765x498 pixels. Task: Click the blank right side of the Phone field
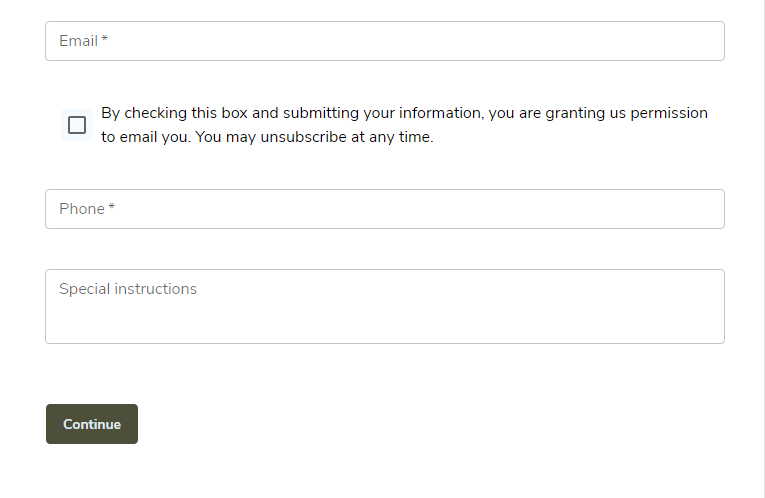tap(585, 209)
